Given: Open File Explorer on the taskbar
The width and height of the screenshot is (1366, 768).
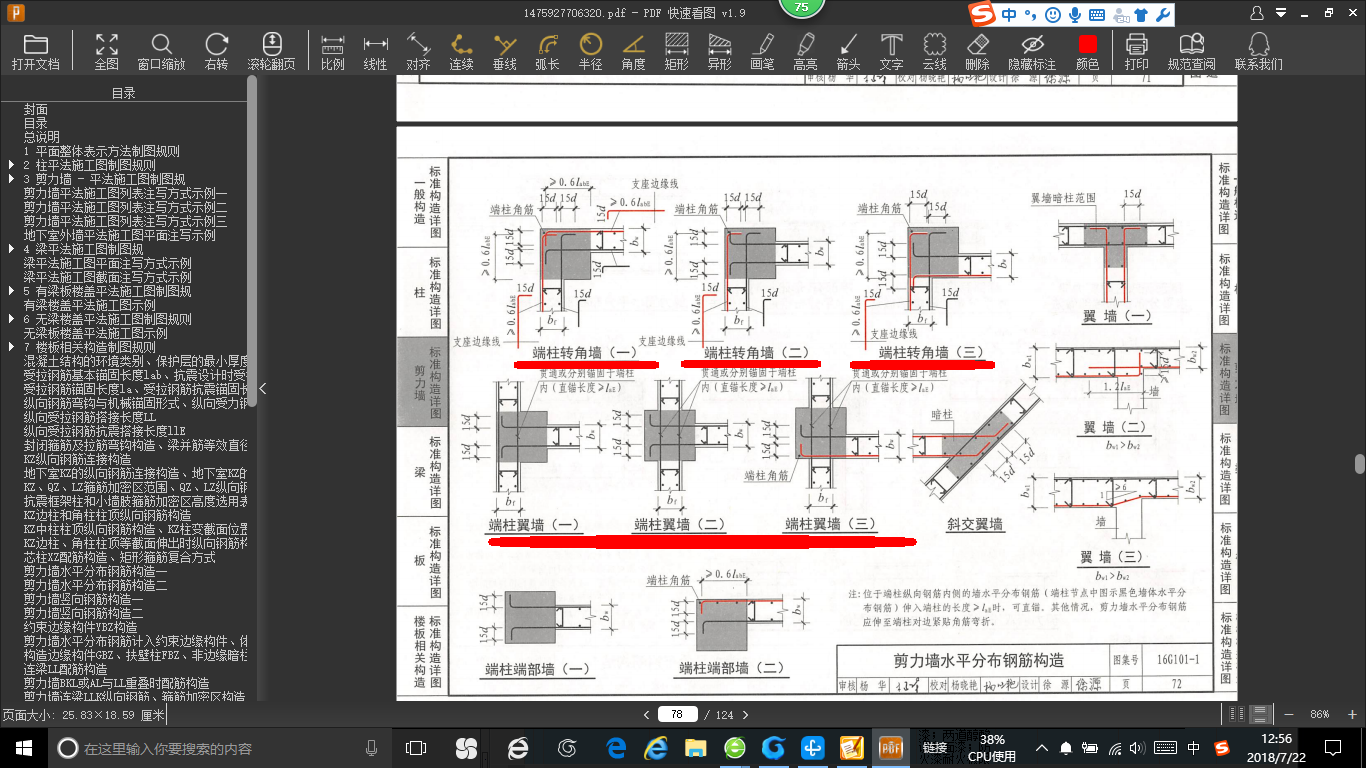Looking at the screenshot, I should (695, 747).
